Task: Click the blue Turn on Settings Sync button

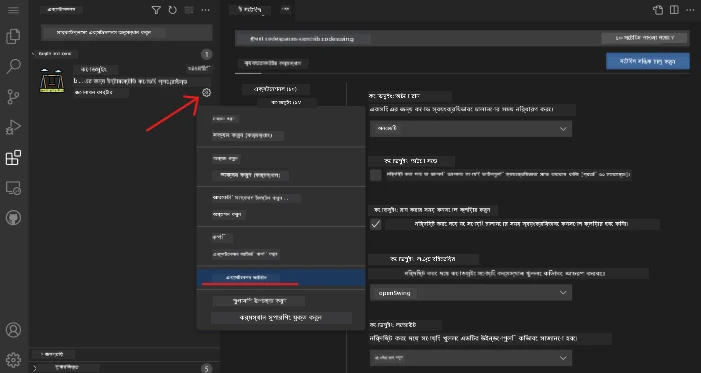Action: [x=647, y=61]
